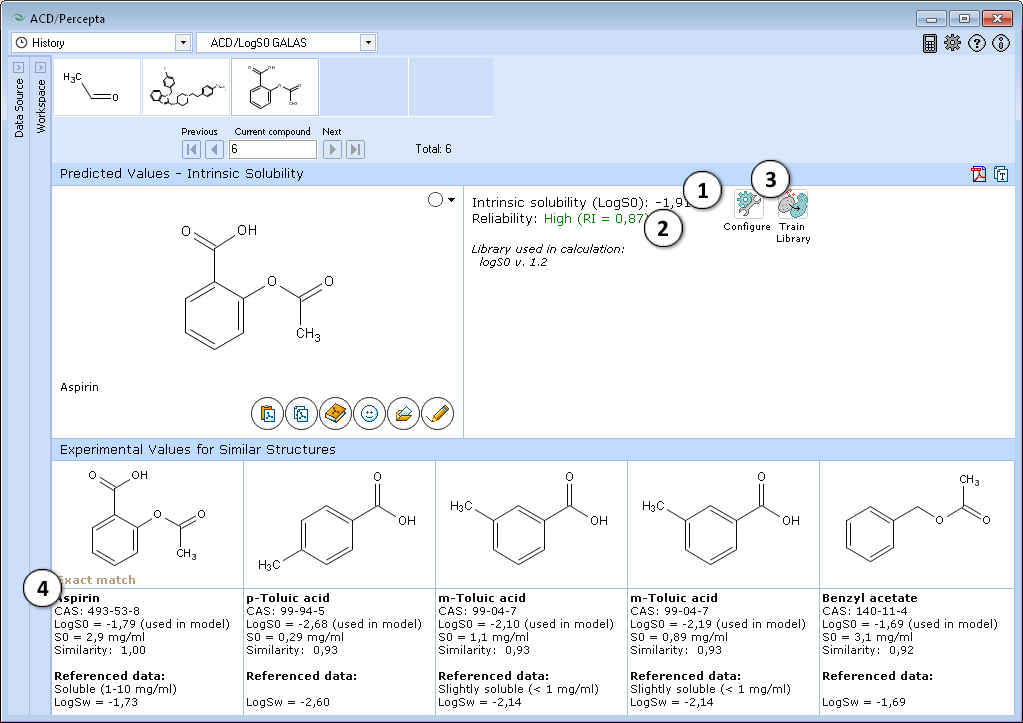Open settings gear icon top right
Screen dimensions: 1023x723
(x=953, y=43)
